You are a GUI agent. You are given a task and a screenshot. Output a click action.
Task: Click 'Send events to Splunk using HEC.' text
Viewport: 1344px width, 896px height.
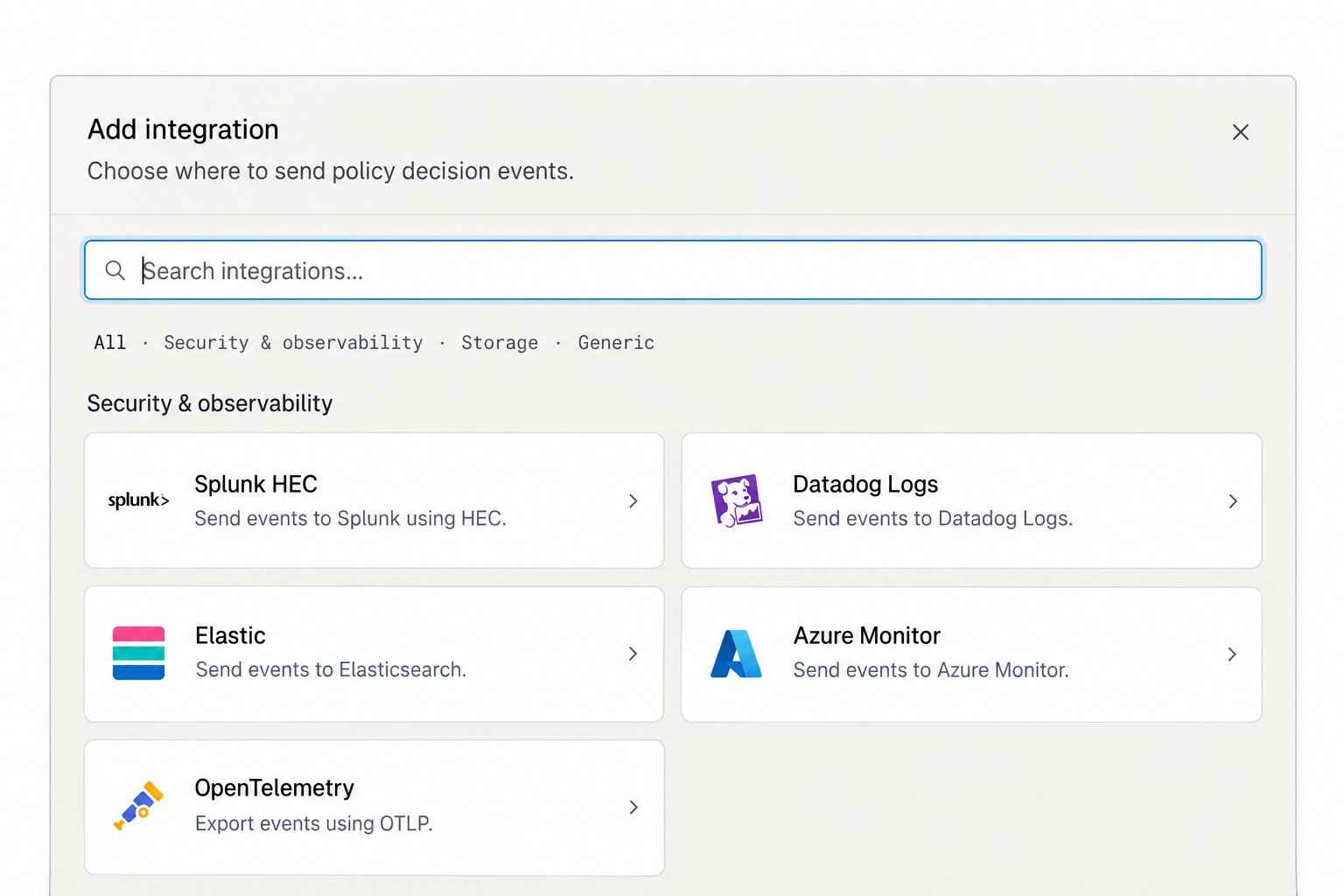tap(350, 519)
